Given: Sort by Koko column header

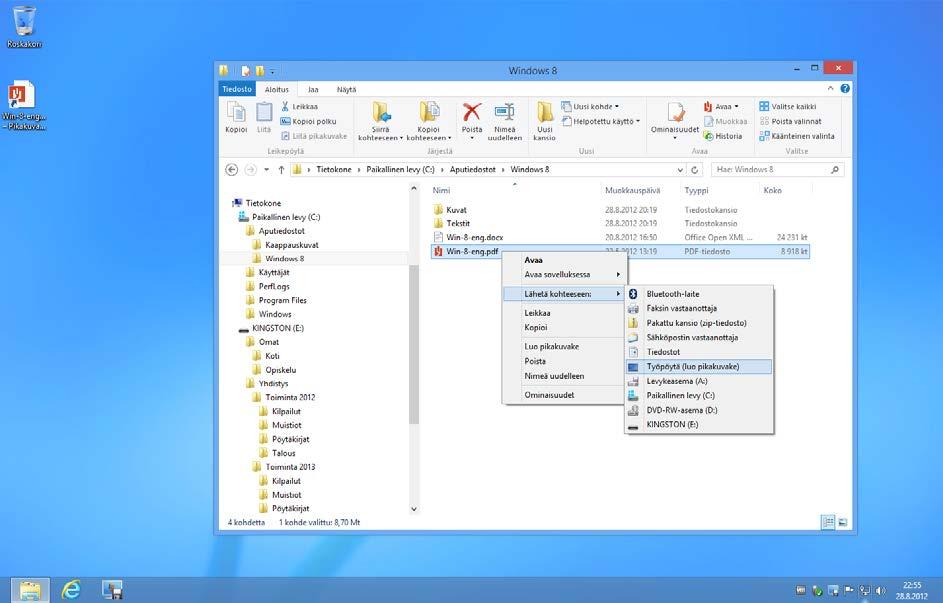Looking at the screenshot, I should pos(772,190).
